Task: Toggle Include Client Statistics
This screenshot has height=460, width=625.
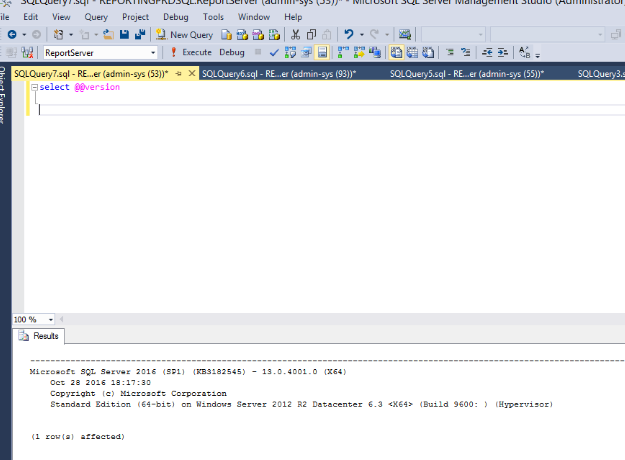Action: coord(375,53)
